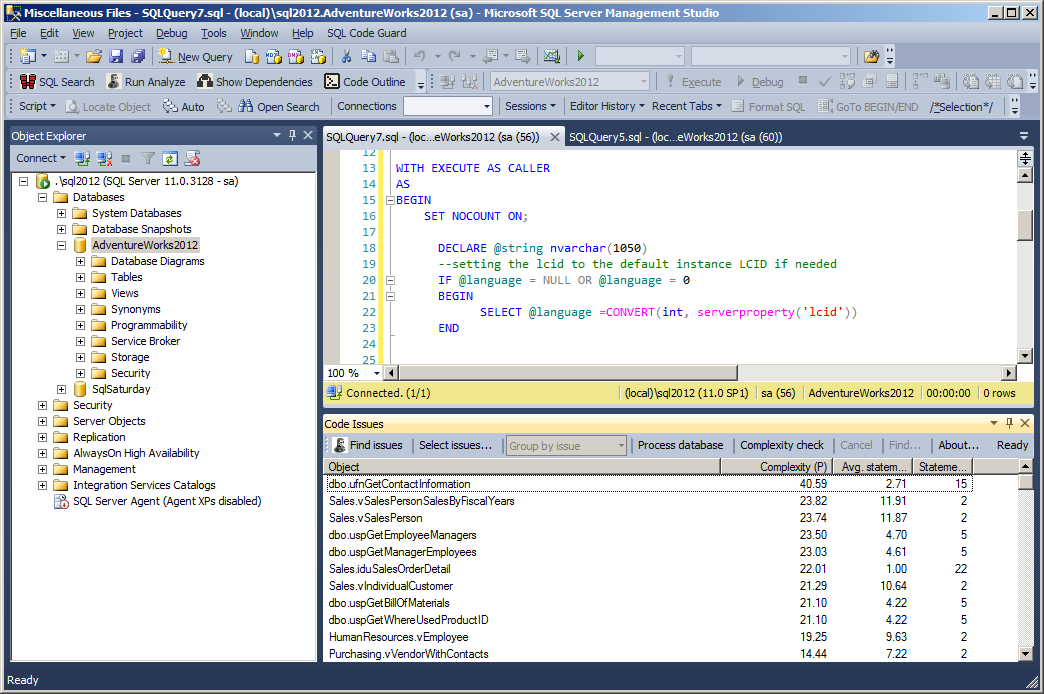Viewport: 1044px width, 694px height.
Task: Click the Open Search binoculars icon
Action: (x=245, y=107)
